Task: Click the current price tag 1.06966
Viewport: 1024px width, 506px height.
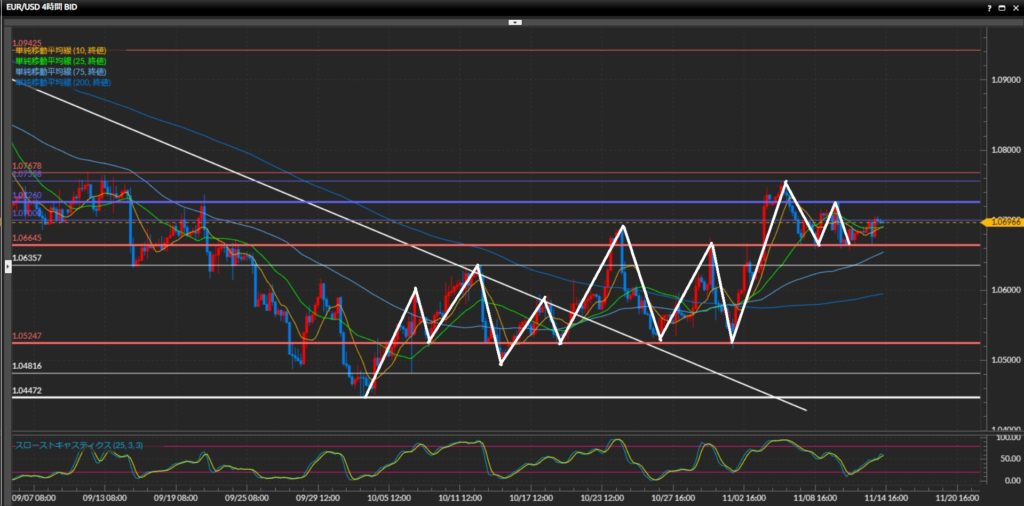Action: coord(1002,221)
